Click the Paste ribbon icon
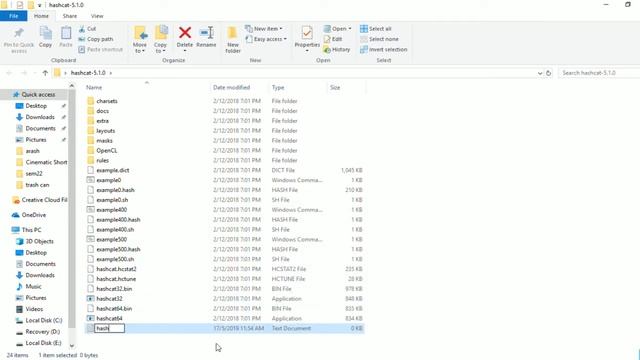 pos(66,33)
